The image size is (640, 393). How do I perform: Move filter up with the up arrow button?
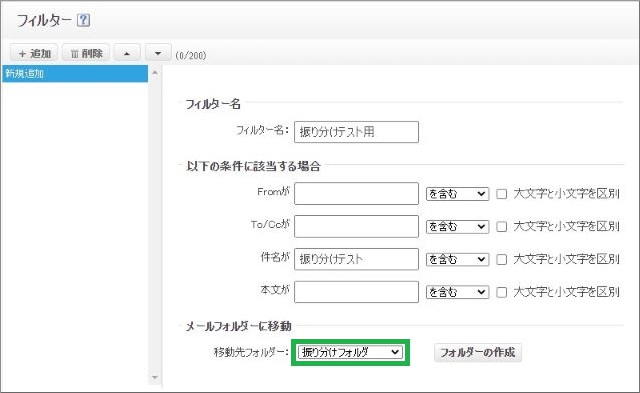coord(127,53)
